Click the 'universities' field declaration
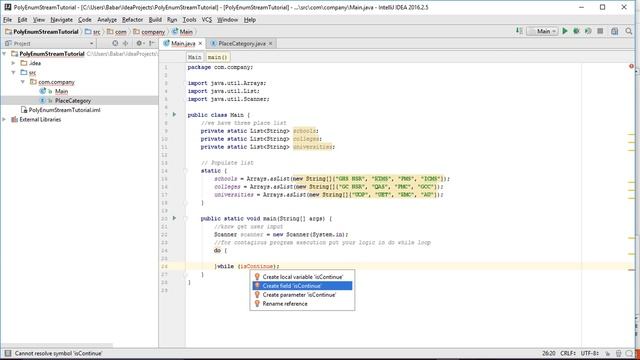This screenshot has width=640, height=360. (312, 147)
